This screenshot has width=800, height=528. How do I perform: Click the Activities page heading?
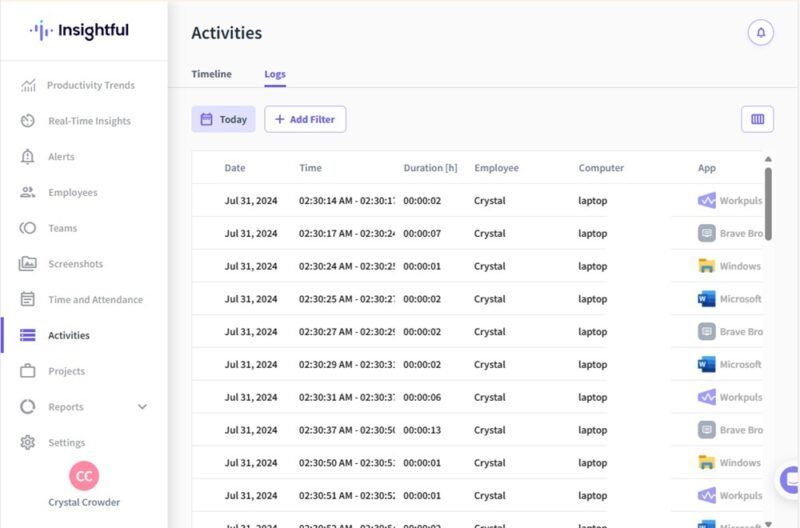click(x=227, y=33)
